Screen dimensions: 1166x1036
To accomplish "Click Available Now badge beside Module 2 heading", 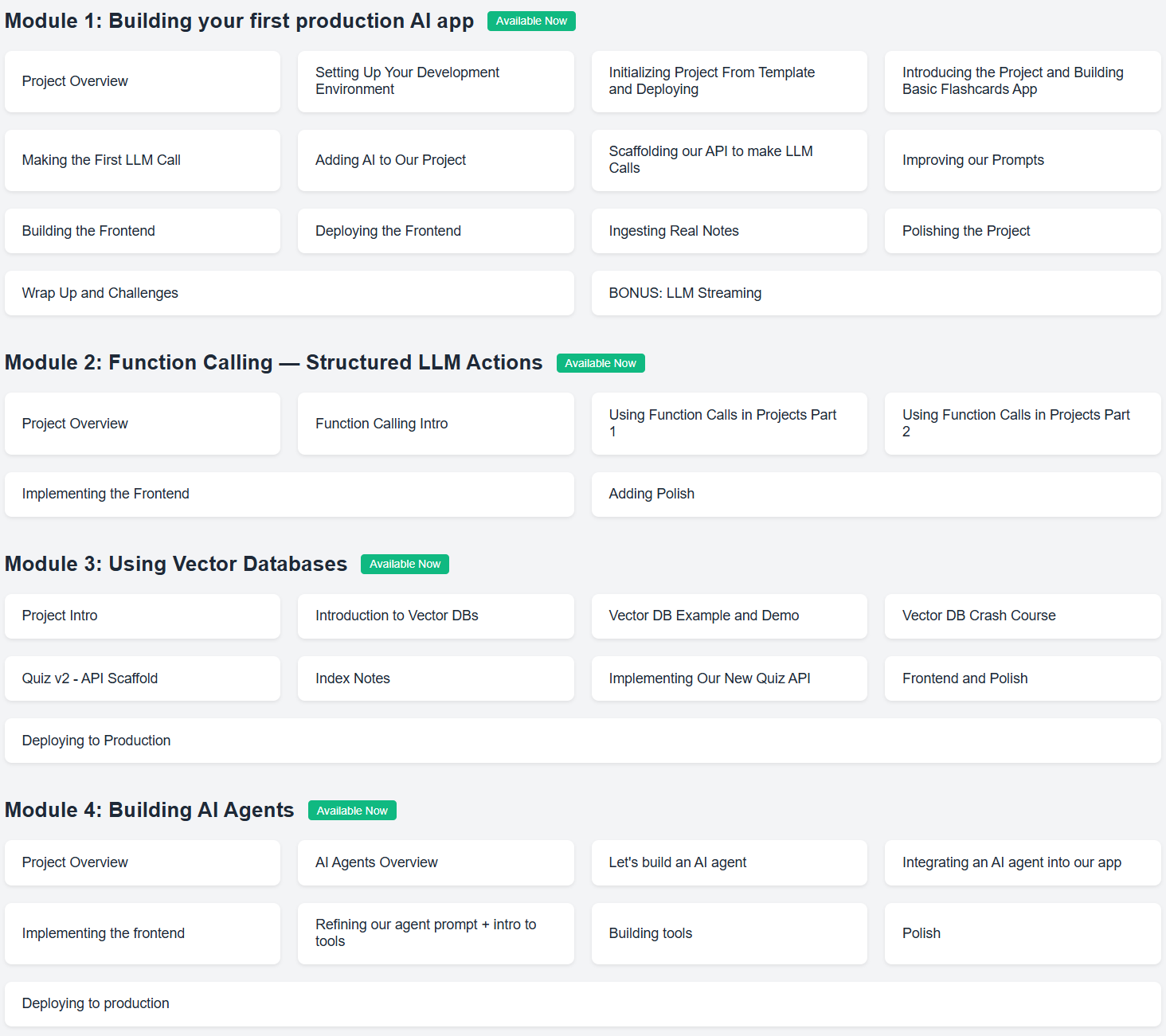I will point(601,363).
